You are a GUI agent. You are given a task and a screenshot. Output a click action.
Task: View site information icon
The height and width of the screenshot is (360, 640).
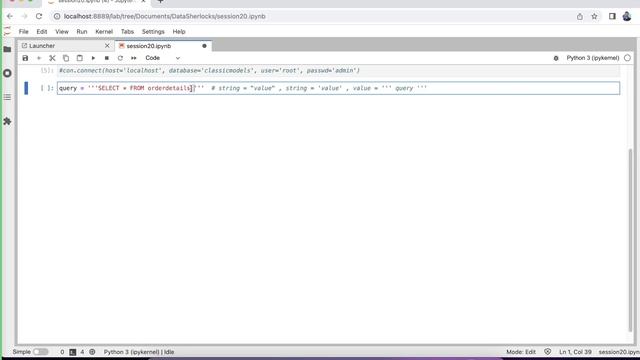57,16
